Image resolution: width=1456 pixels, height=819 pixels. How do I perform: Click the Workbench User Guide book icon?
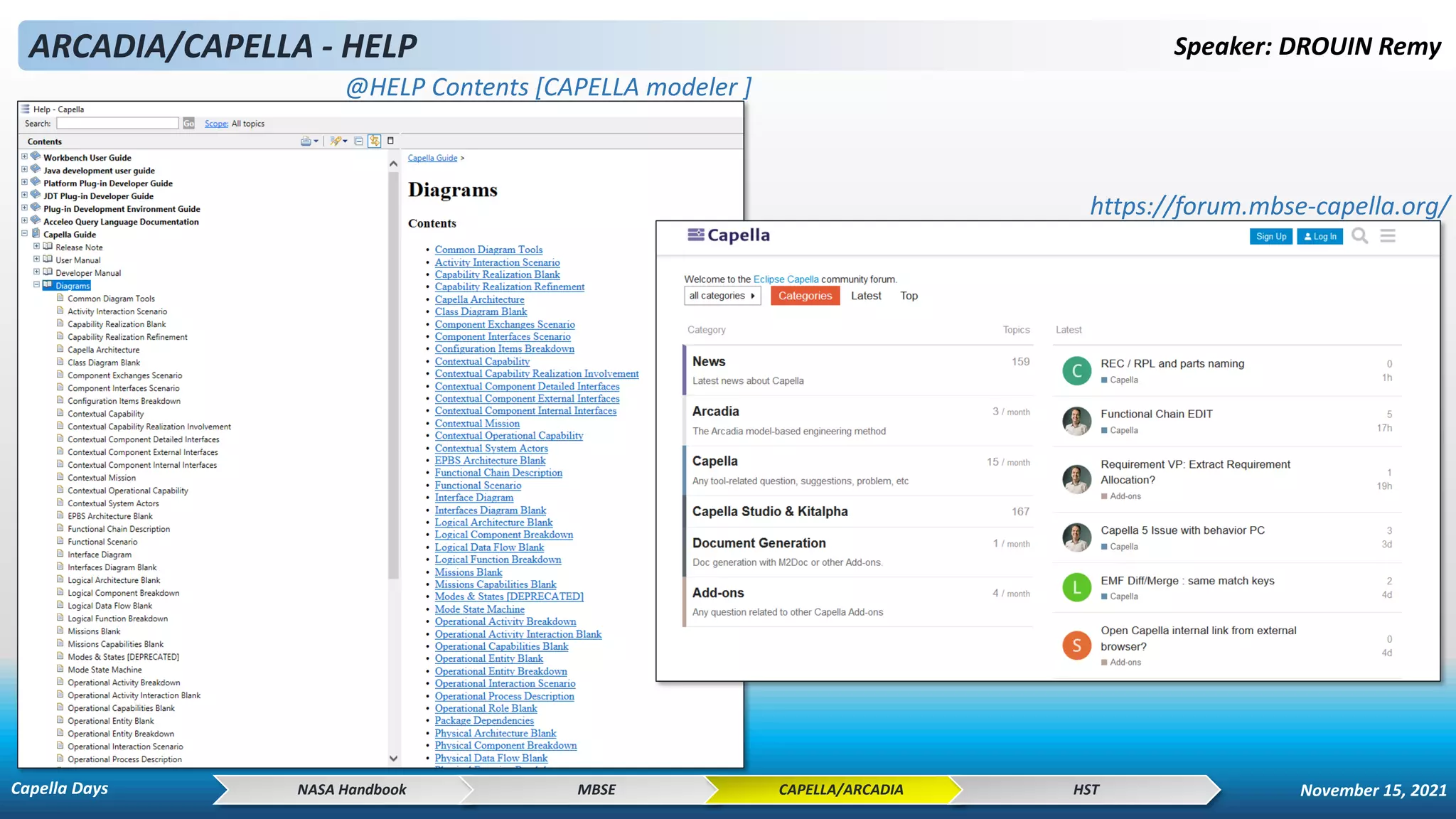(36, 156)
